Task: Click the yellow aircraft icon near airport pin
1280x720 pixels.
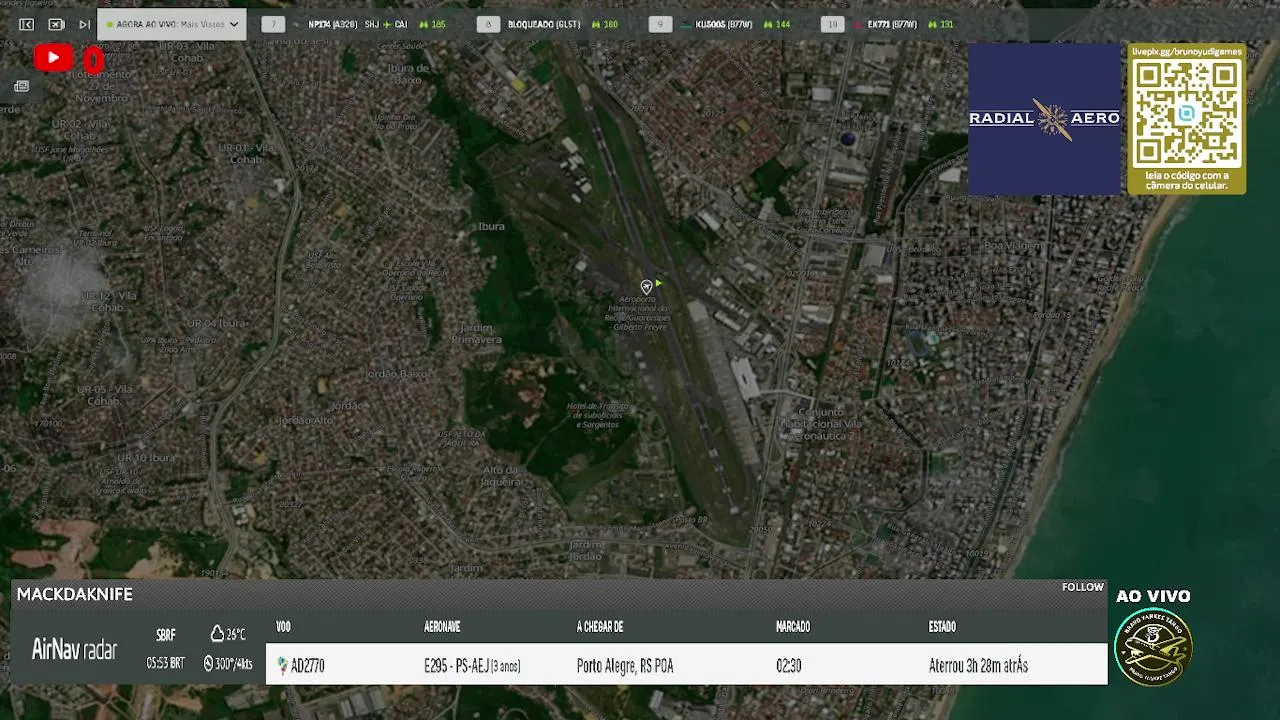Action: [x=658, y=284]
